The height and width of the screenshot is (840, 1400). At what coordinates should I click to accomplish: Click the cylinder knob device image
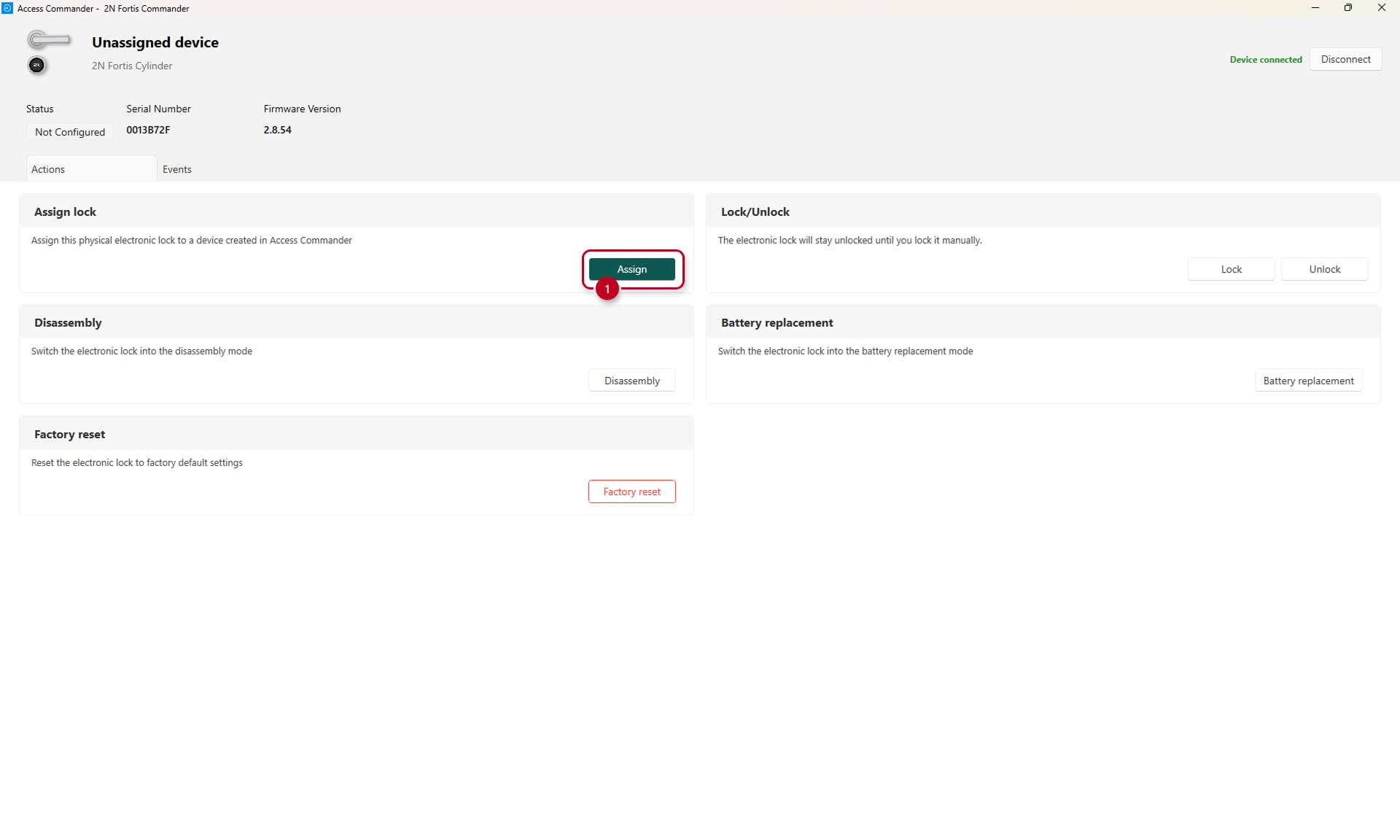pyautogui.click(x=36, y=65)
